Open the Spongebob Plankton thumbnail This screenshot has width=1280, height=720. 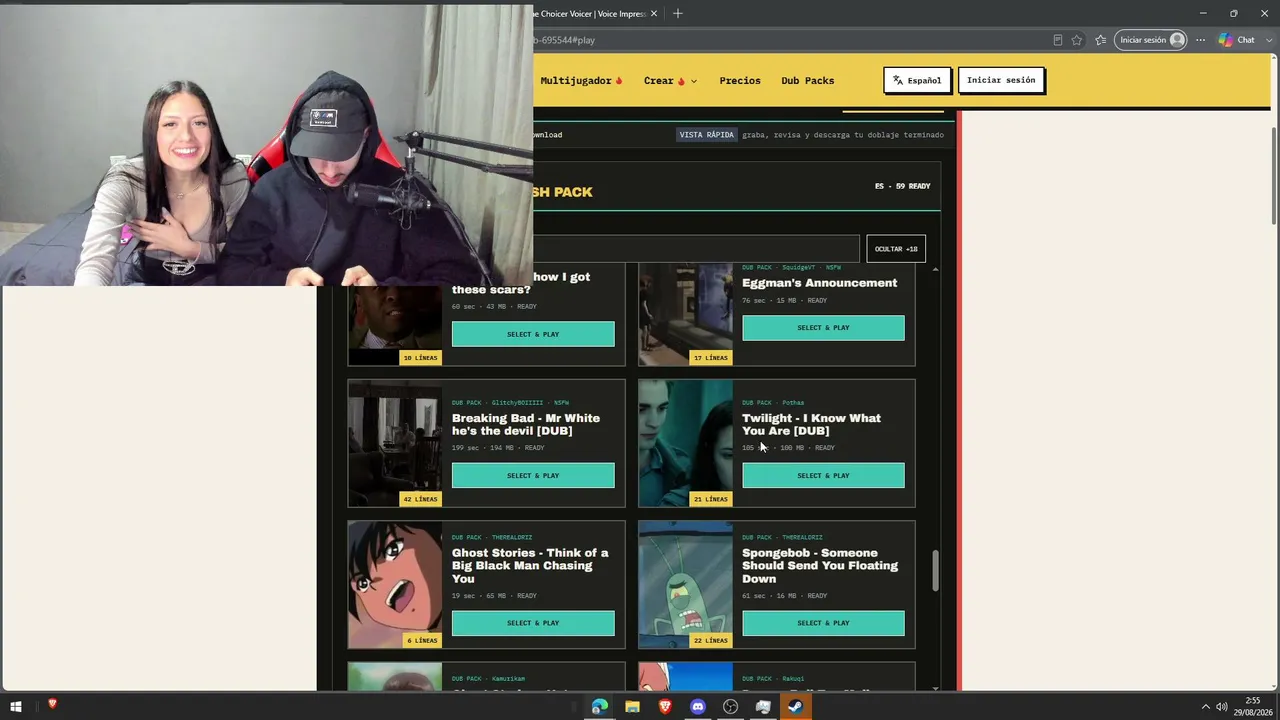click(685, 584)
